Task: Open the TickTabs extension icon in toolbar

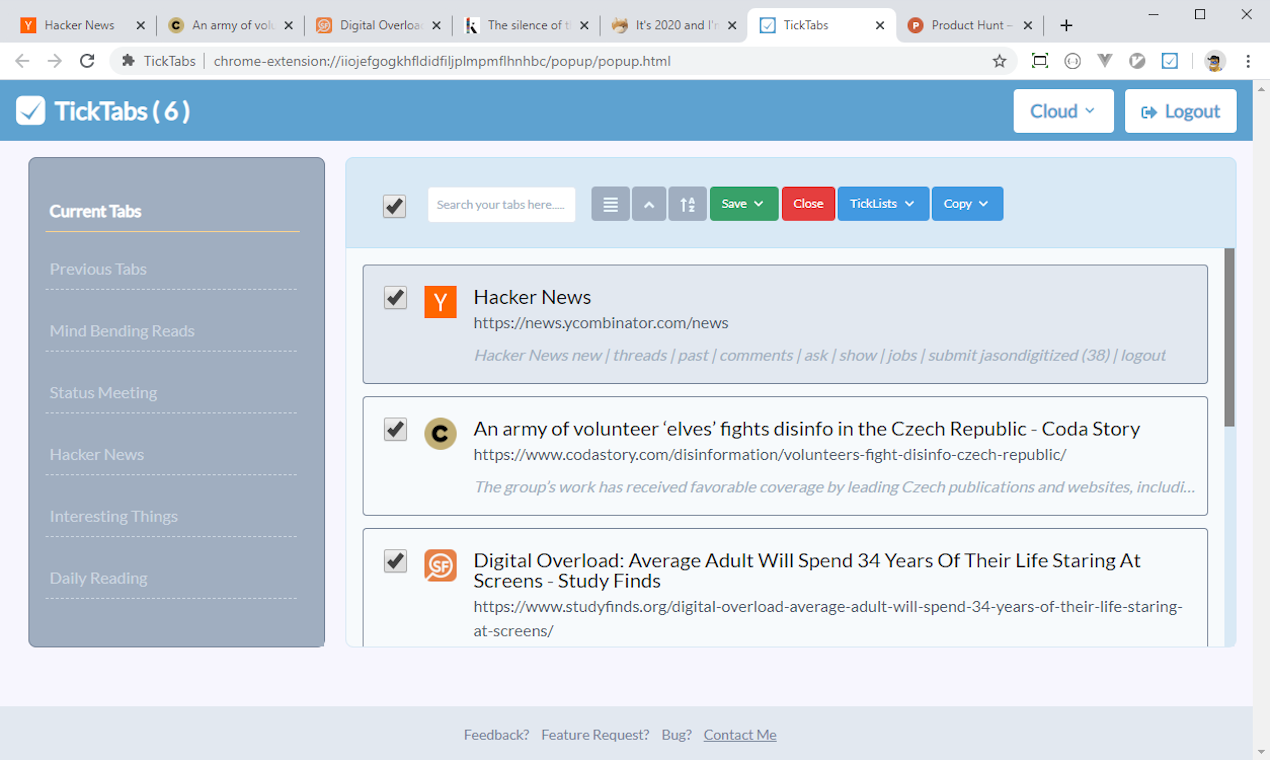Action: [x=1169, y=61]
